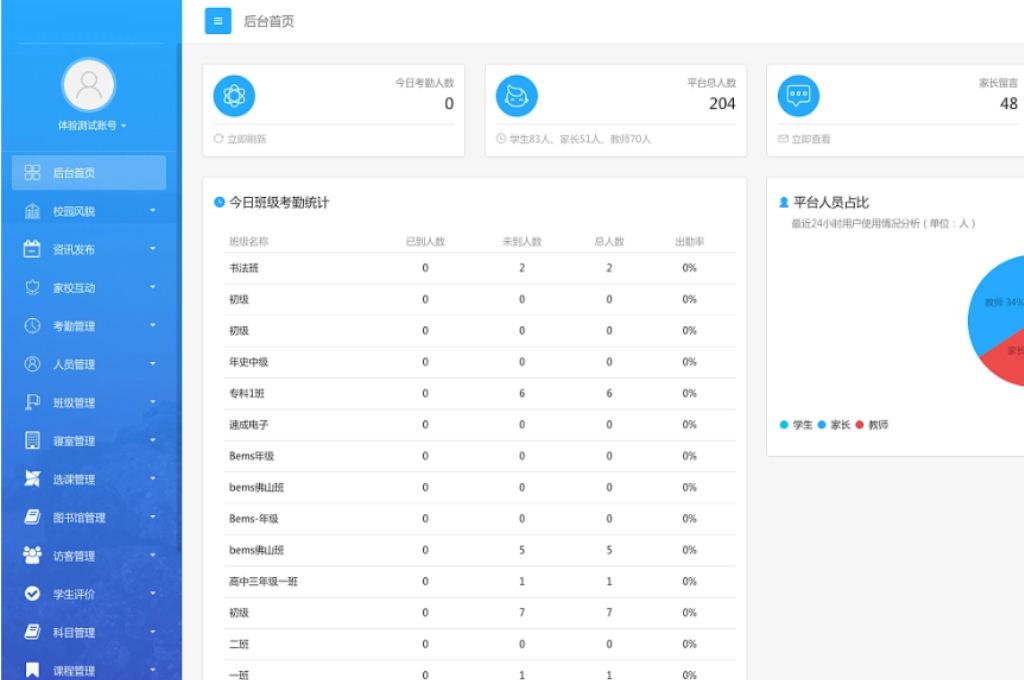Click the face icon on platform total card
Screen dimensions: 1024x680
[x=516, y=95]
